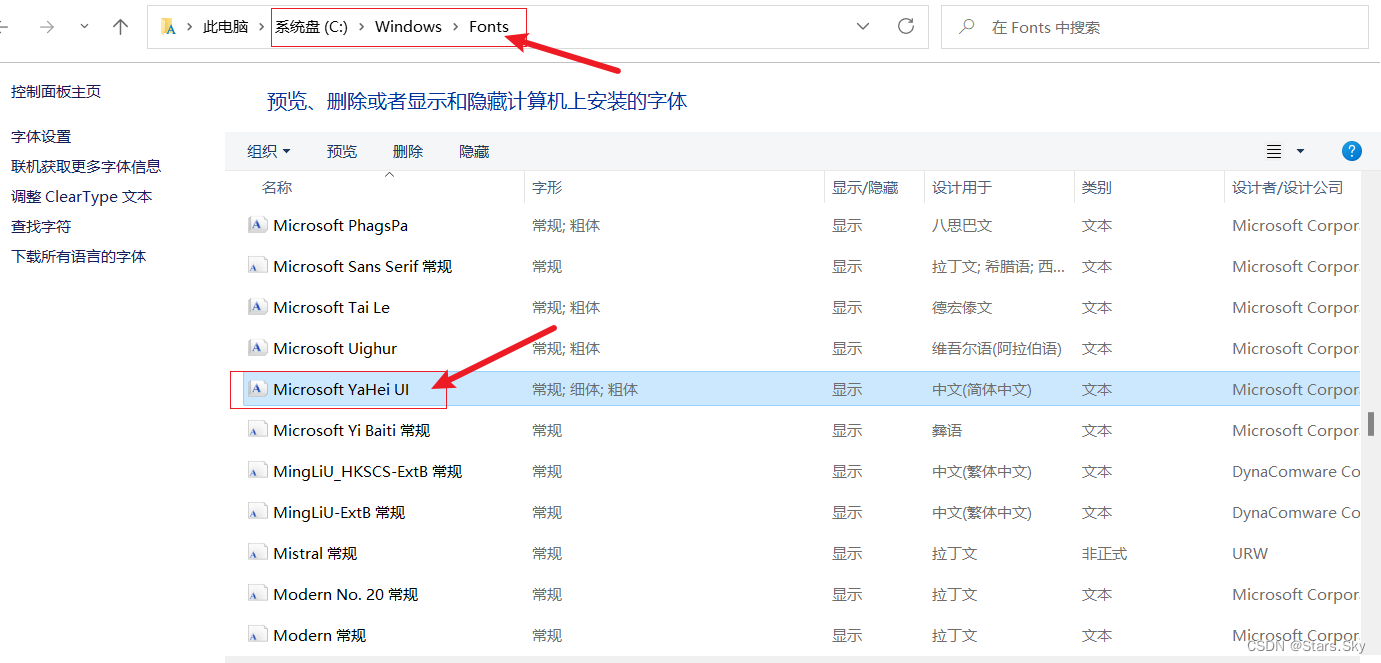Screen dimensions: 1381x663
Task: Click the Microsoft YaHei UI font name
Action: point(342,389)
